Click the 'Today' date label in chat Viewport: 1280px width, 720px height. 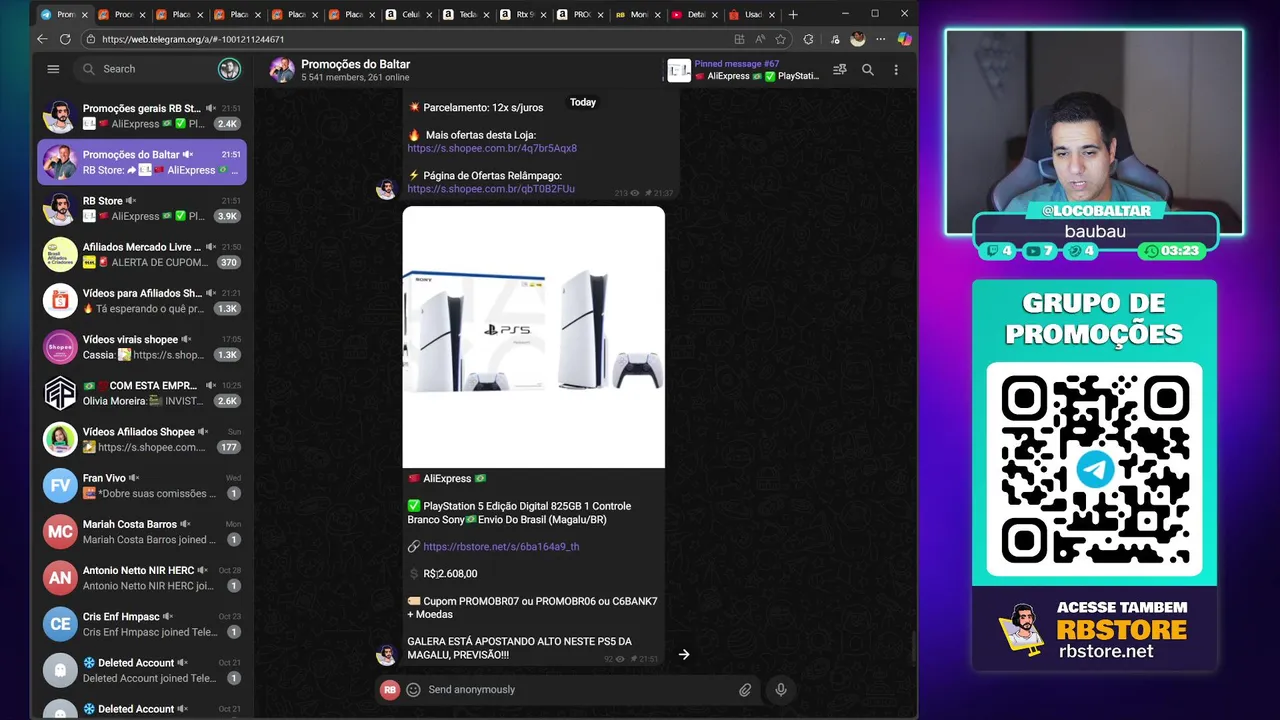click(x=583, y=102)
